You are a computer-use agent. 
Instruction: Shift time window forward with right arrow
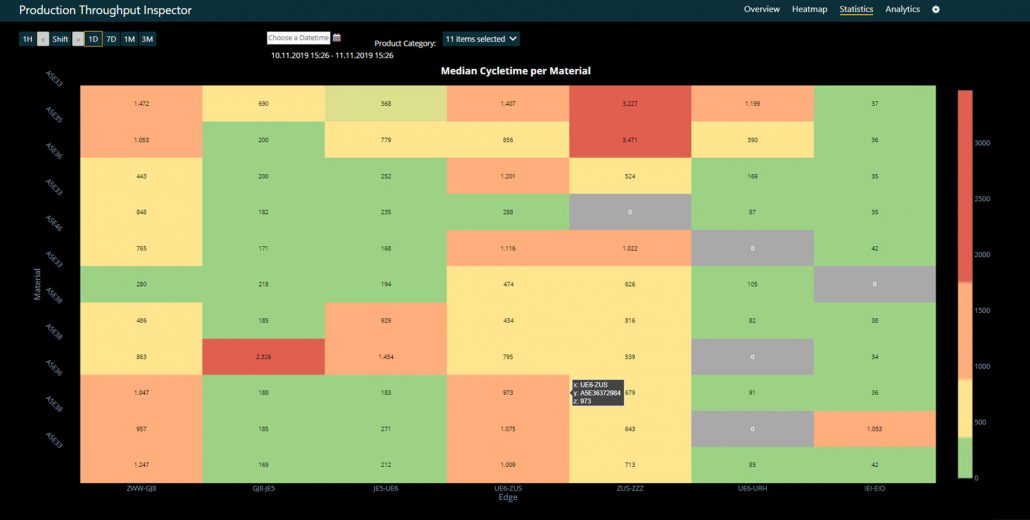(x=78, y=39)
